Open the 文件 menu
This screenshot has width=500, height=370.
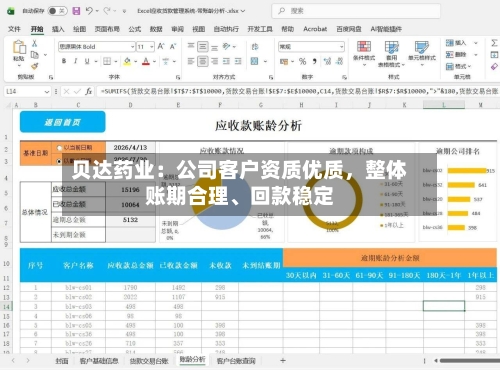14,29
